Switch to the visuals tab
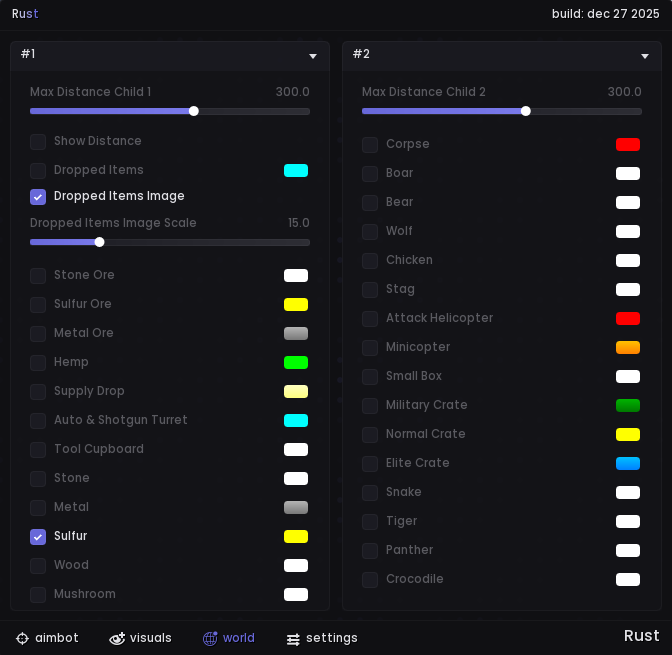The image size is (672, 655). (x=140, y=638)
